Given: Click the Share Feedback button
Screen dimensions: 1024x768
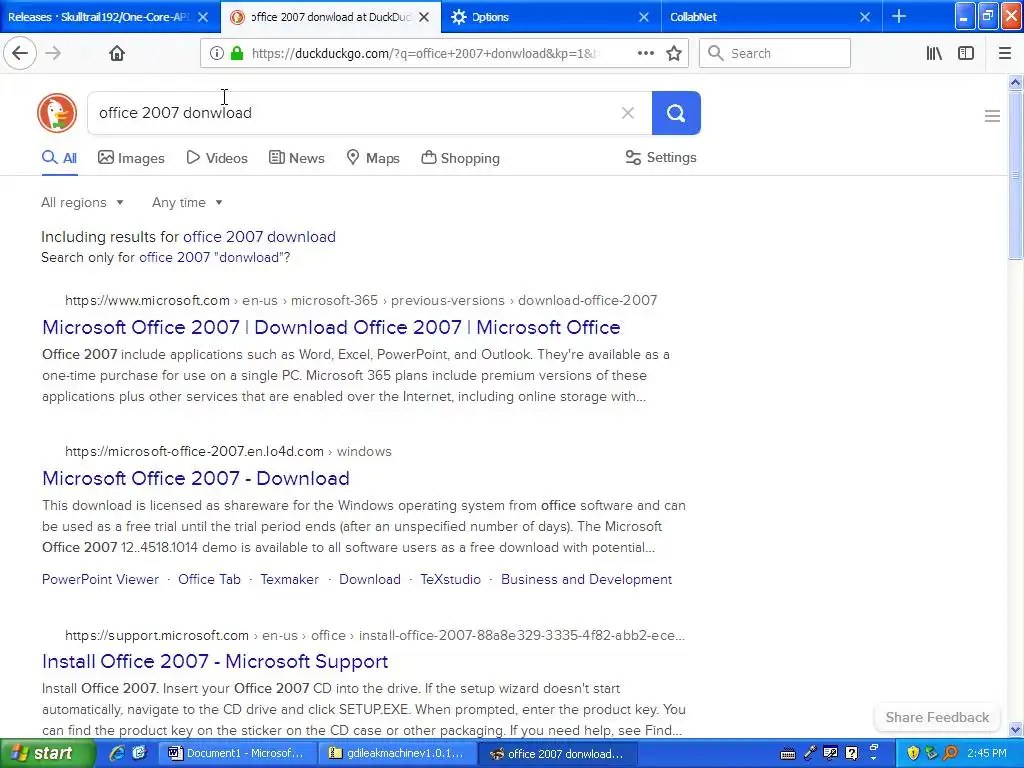Looking at the screenshot, I should point(937,717).
